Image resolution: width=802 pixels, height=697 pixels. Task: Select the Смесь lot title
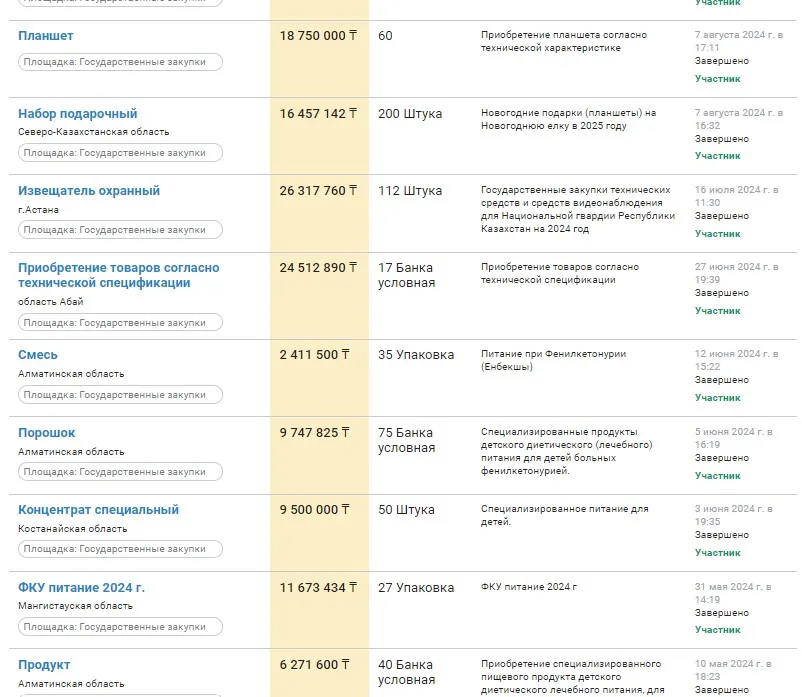pyautogui.click(x=38, y=355)
